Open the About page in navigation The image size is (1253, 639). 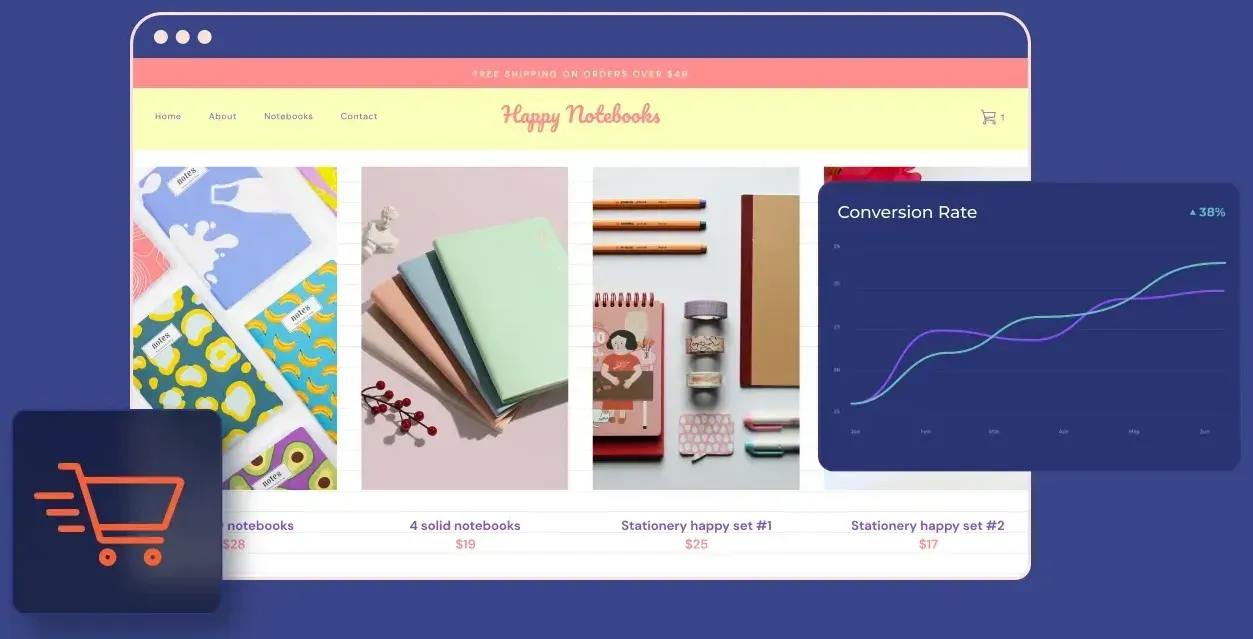pos(223,116)
